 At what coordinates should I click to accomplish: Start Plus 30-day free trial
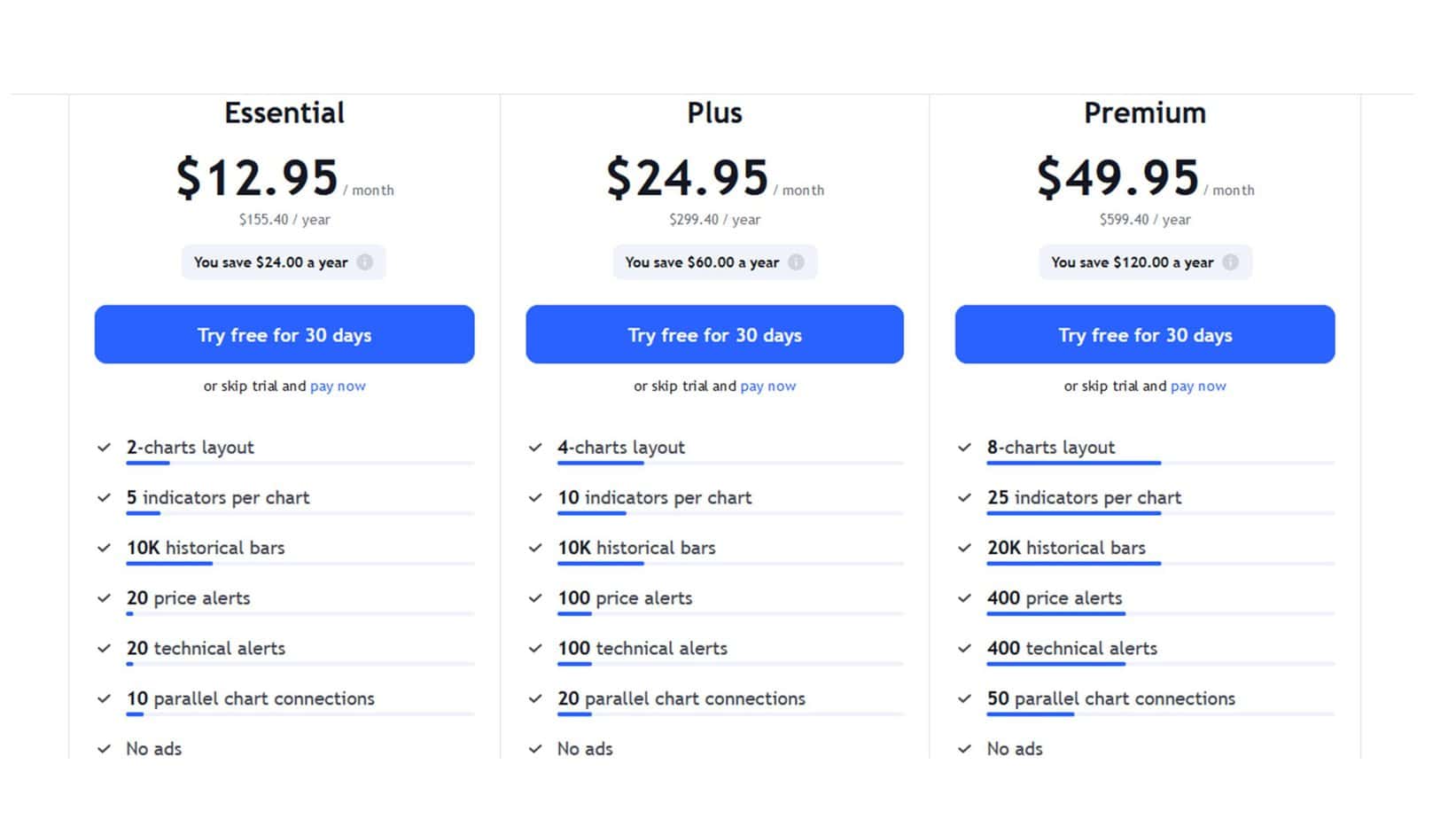714,335
